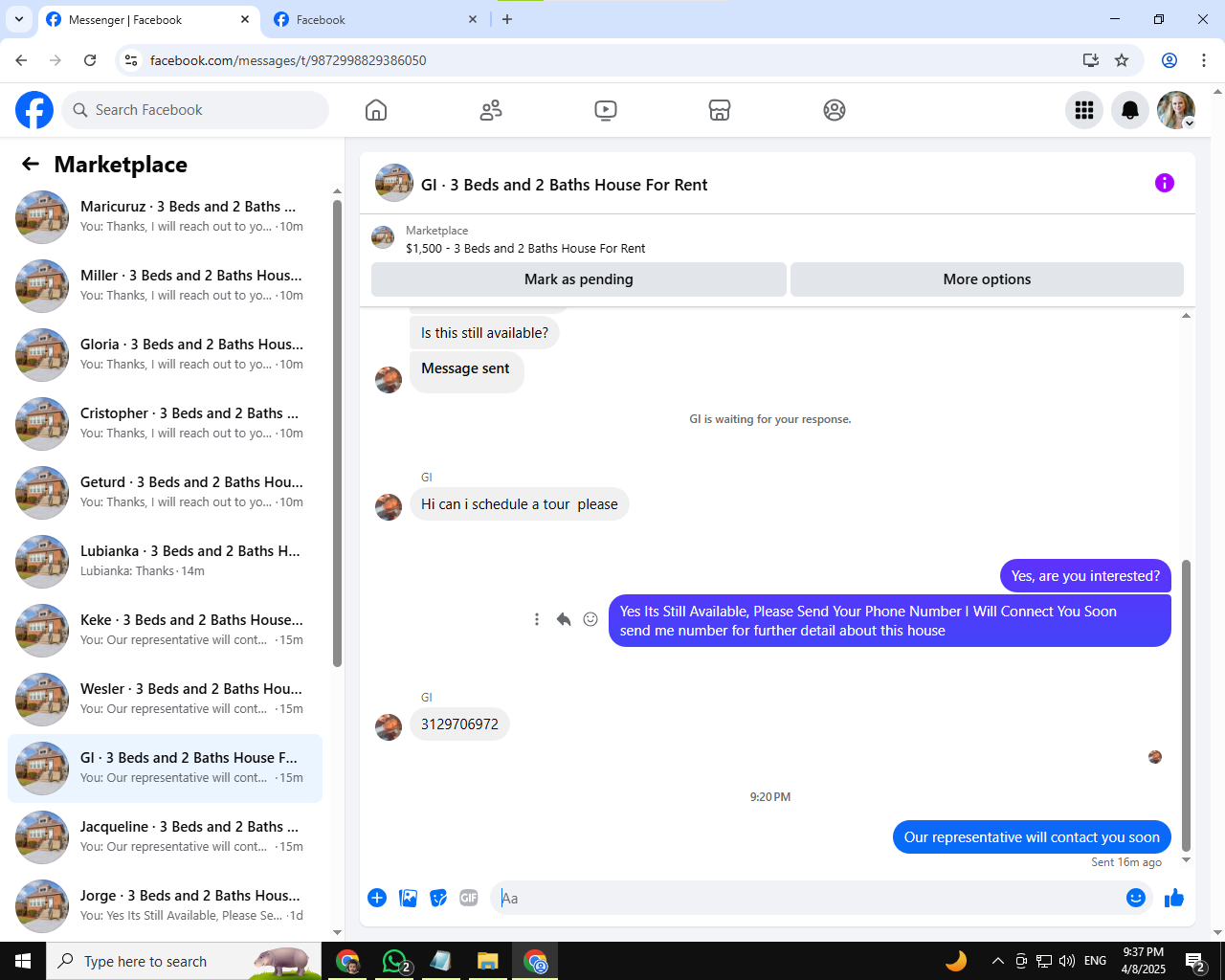Click the address bar URL
Screen dimensions: 1225x980
288,60
